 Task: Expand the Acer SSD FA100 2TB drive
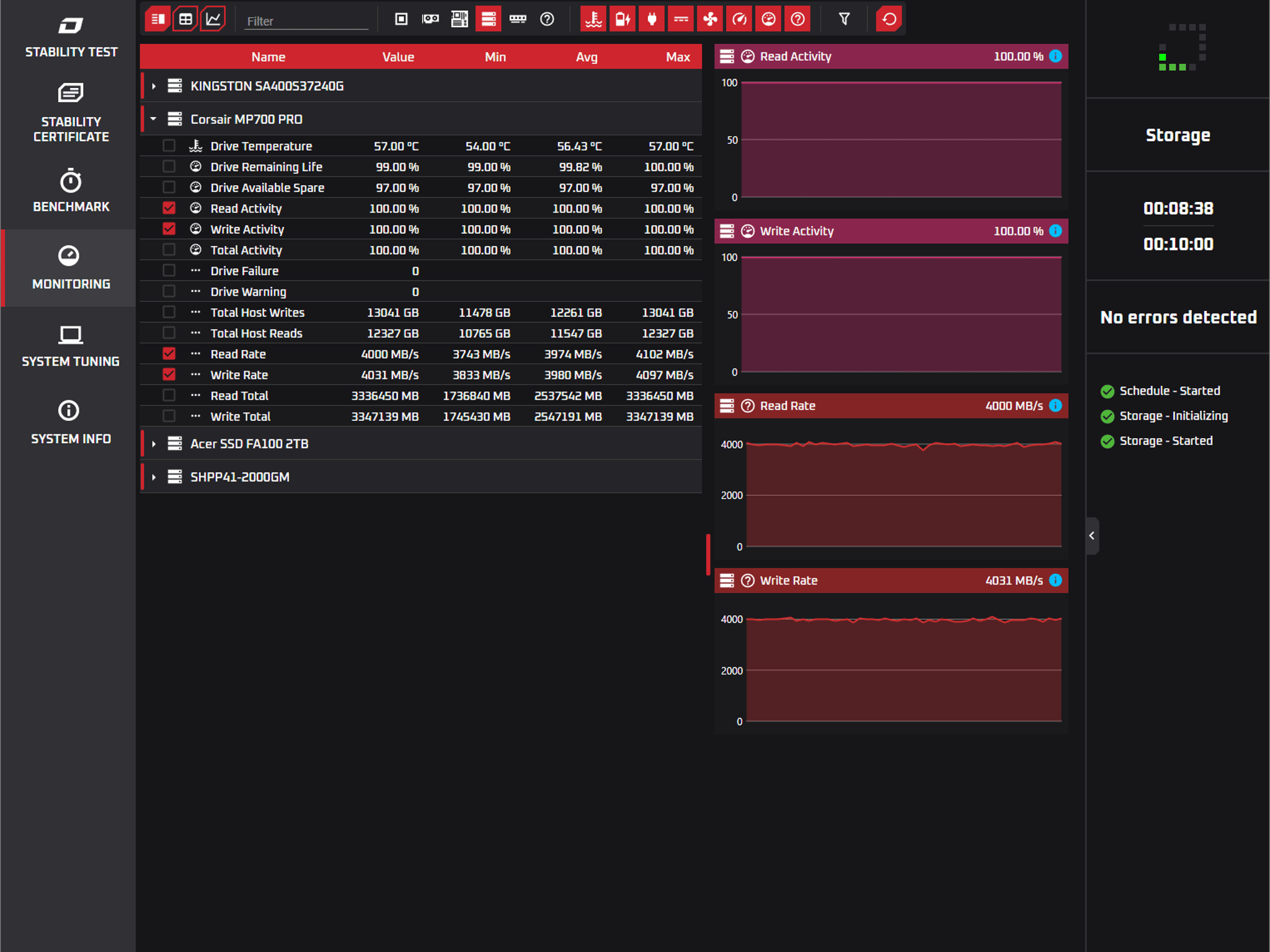(x=154, y=444)
